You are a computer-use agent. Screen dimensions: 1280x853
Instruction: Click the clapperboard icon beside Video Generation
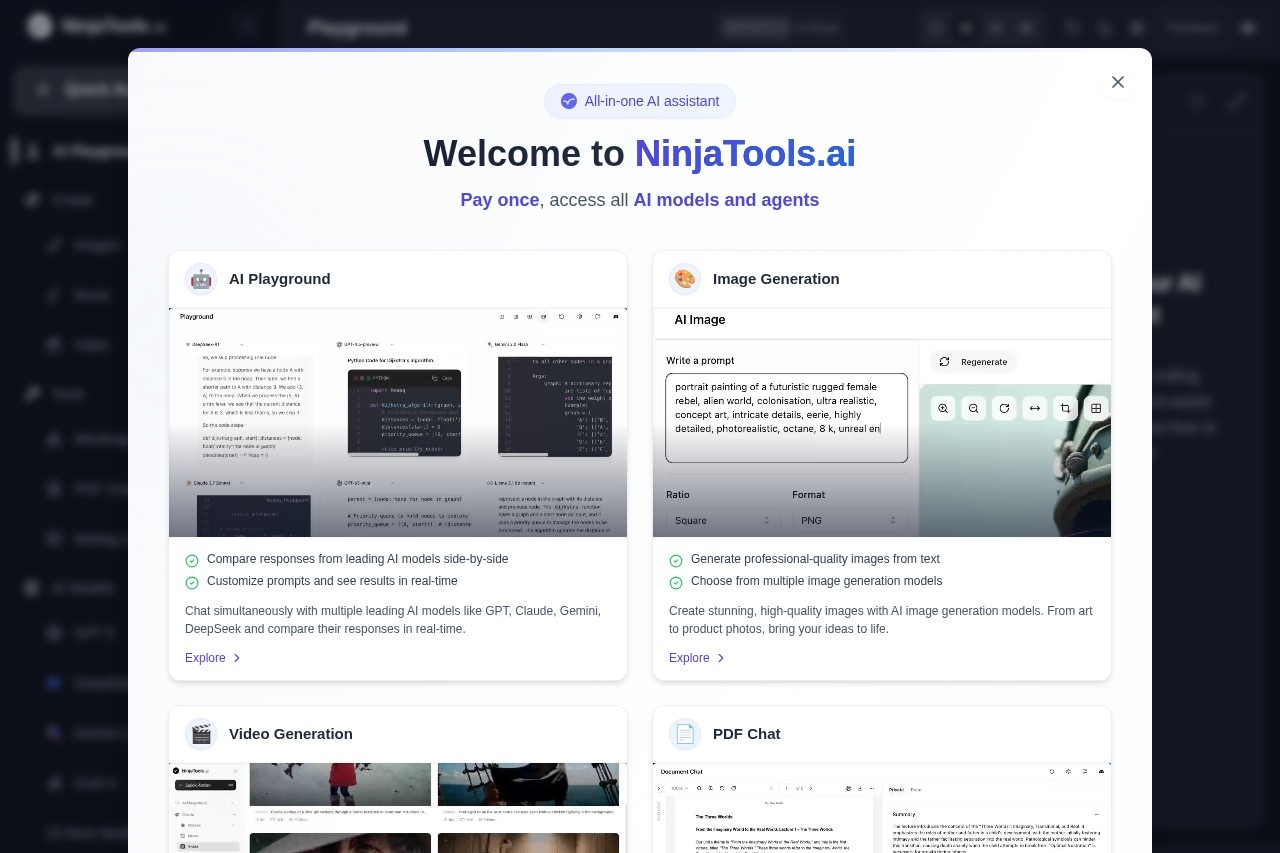point(201,734)
